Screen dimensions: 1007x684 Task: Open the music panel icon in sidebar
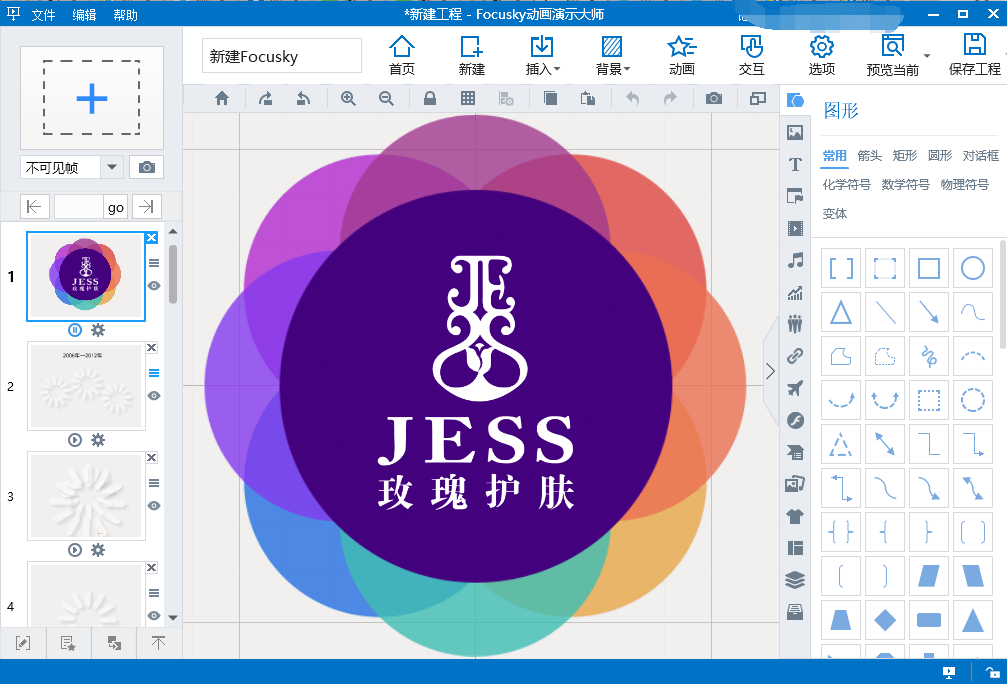point(795,260)
